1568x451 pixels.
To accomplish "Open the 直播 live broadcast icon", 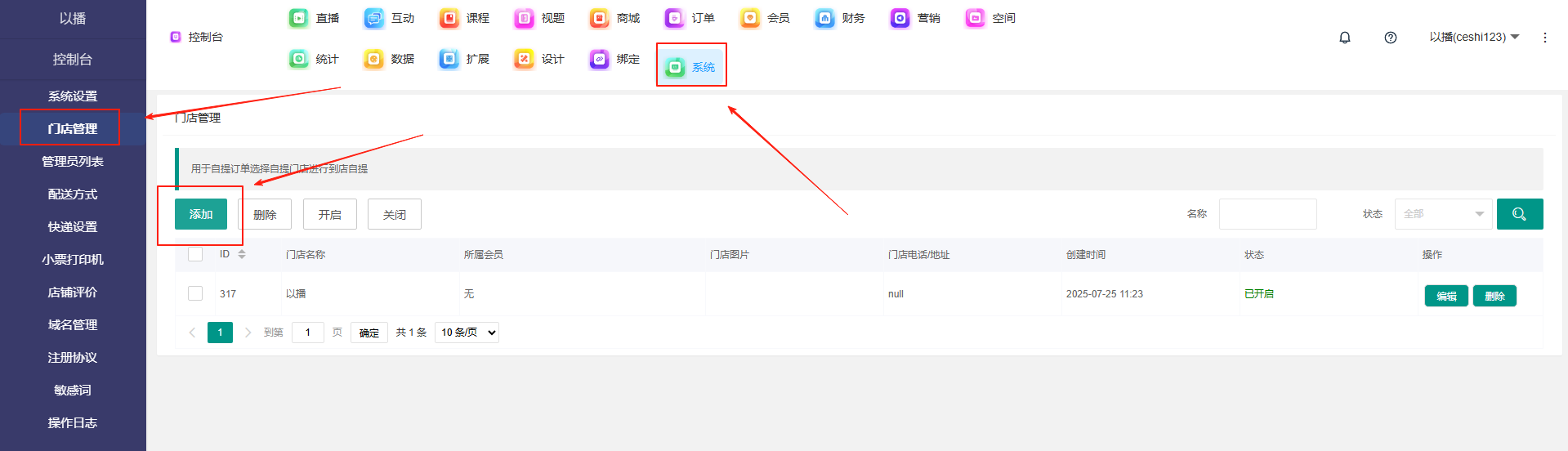I will [299, 18].
